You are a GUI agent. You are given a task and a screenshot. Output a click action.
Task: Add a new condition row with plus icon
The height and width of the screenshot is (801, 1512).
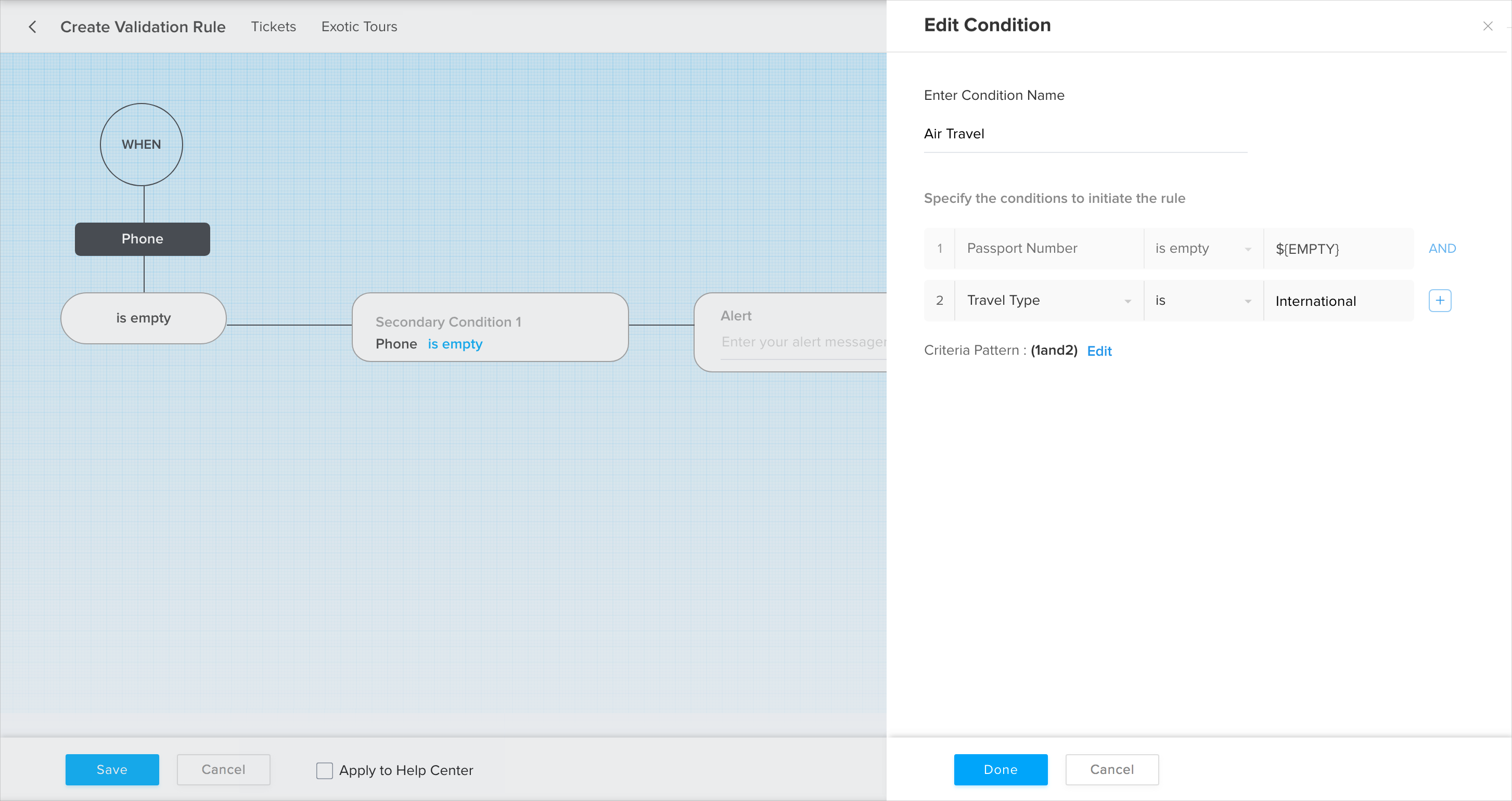pos(1439,301)
